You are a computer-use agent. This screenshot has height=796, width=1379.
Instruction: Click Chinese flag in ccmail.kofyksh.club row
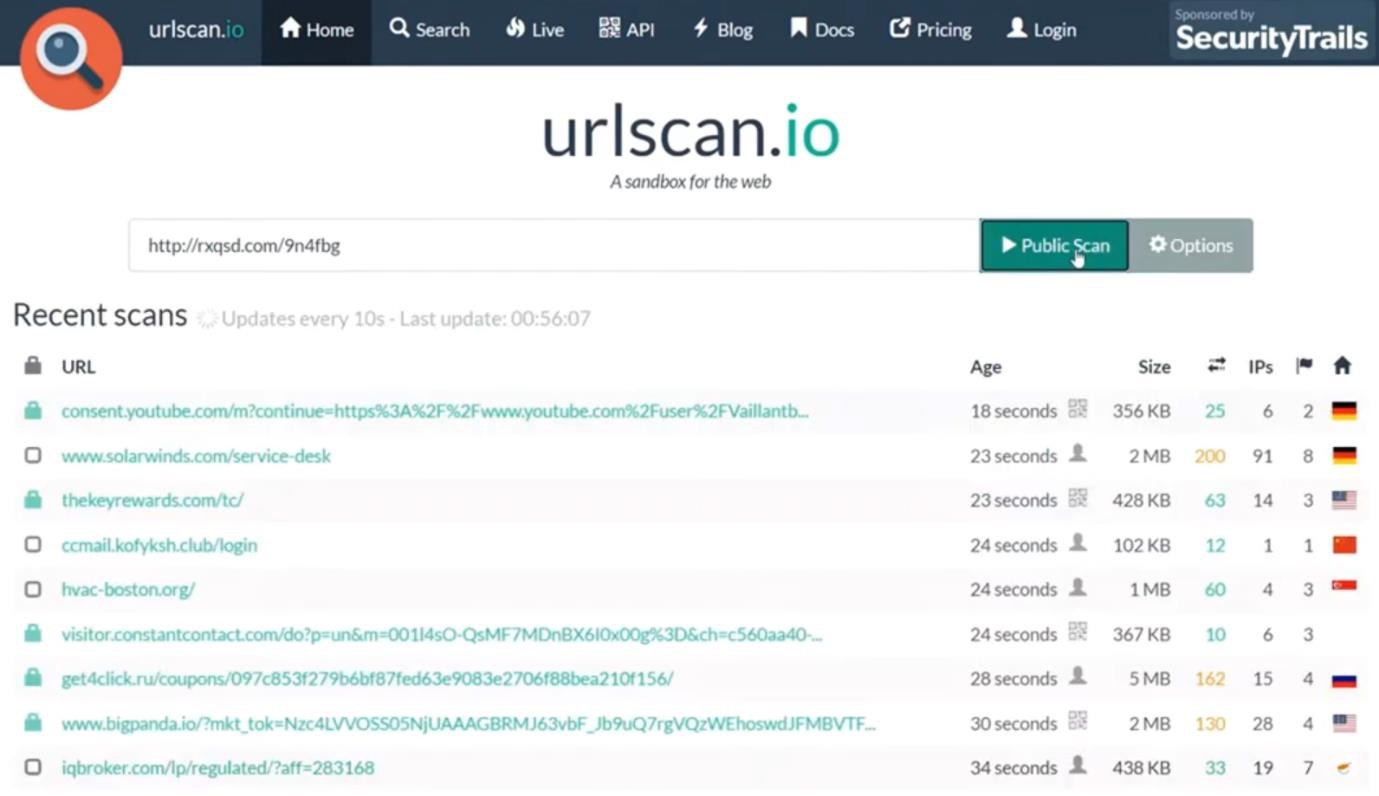tap(1344, 545)
